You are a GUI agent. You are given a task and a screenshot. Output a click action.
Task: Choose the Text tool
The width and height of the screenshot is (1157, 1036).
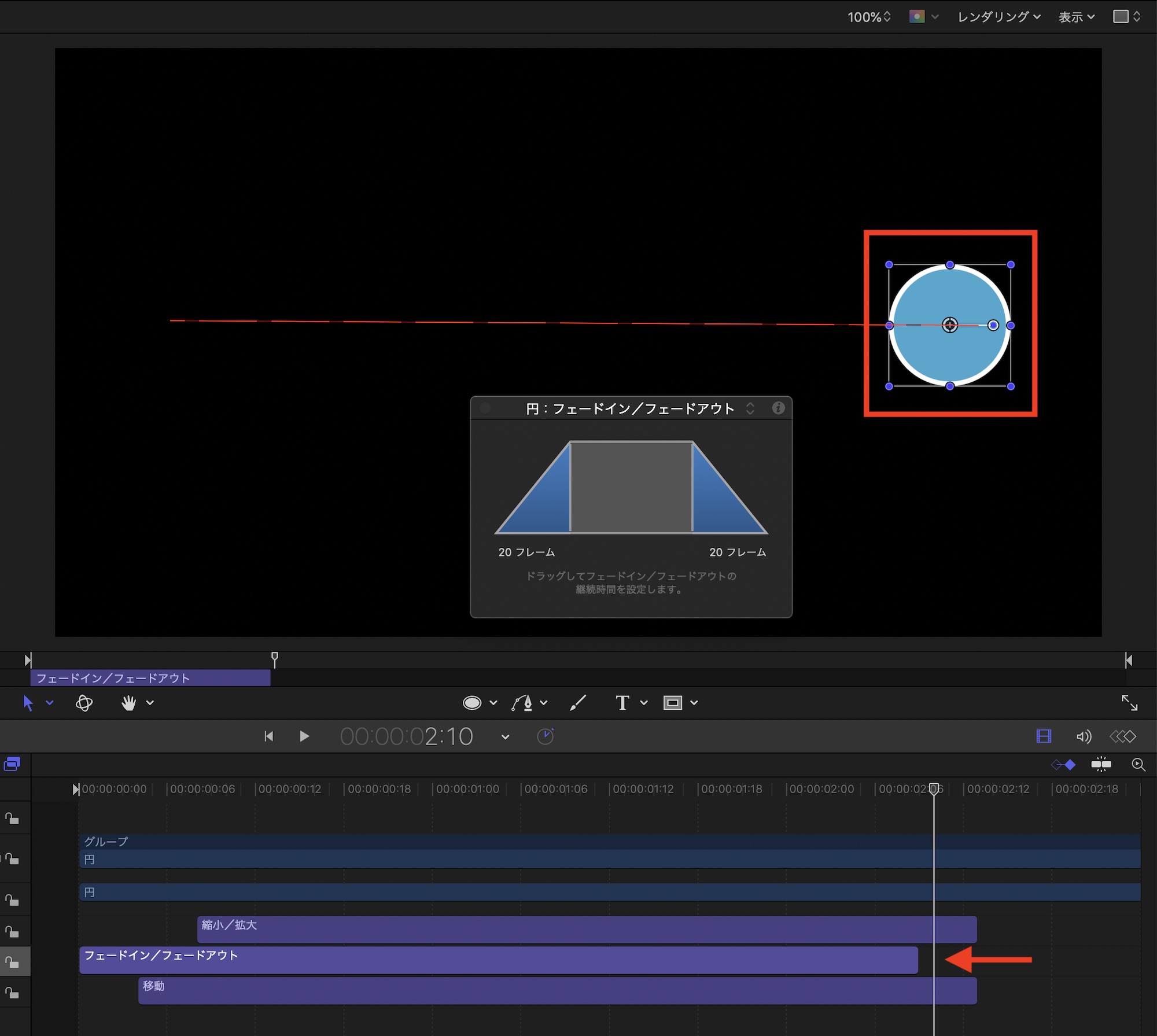[622, 703]
